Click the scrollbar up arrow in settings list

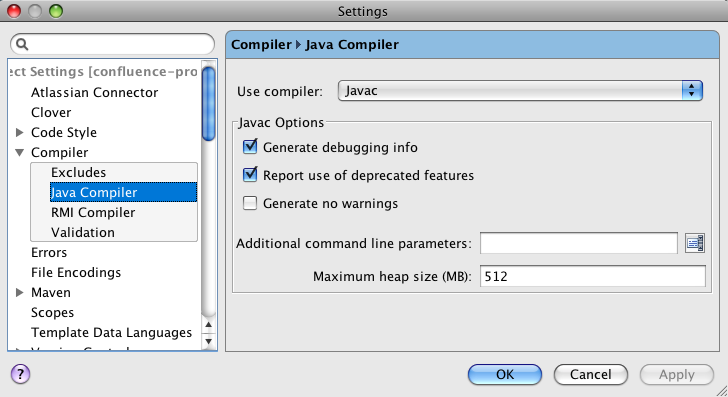click(208, 325)
